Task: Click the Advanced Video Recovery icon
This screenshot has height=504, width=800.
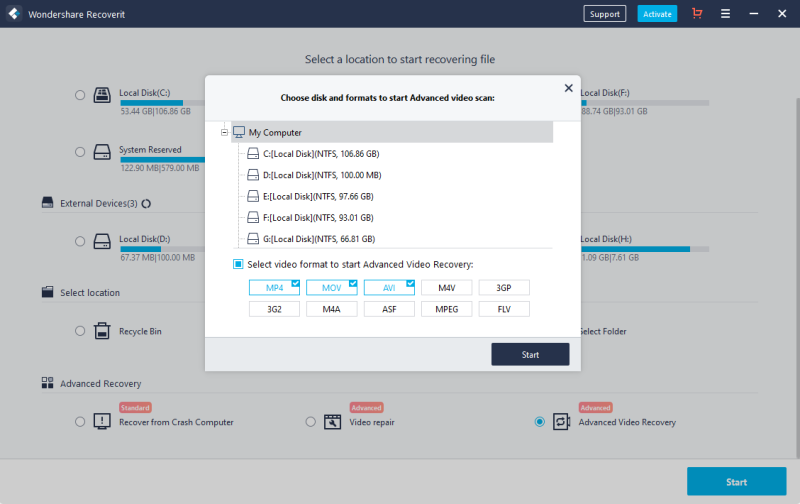Action: (563, 422)
